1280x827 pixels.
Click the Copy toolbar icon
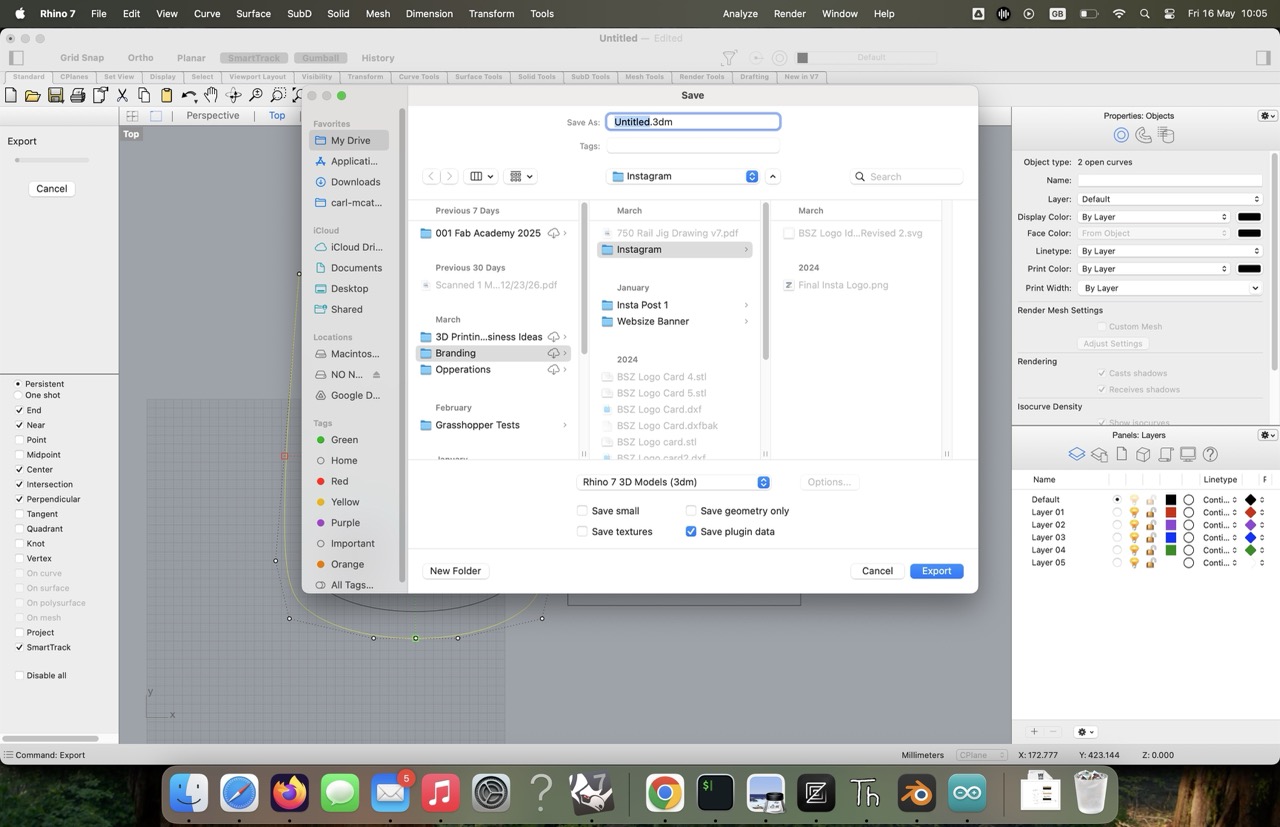[x=144, y=95]
